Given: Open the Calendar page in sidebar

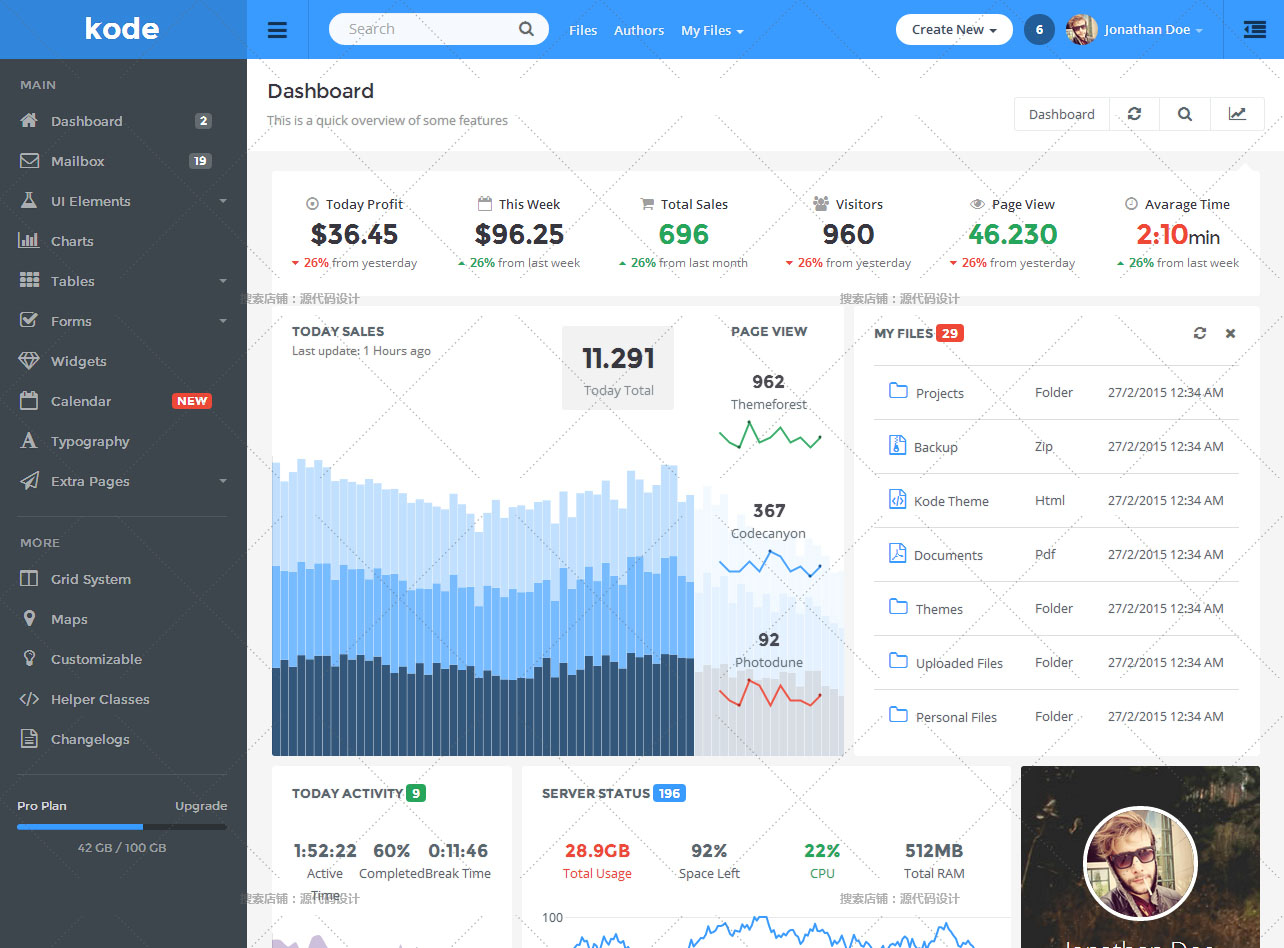Looking at the screenshot, I should 81,401.
